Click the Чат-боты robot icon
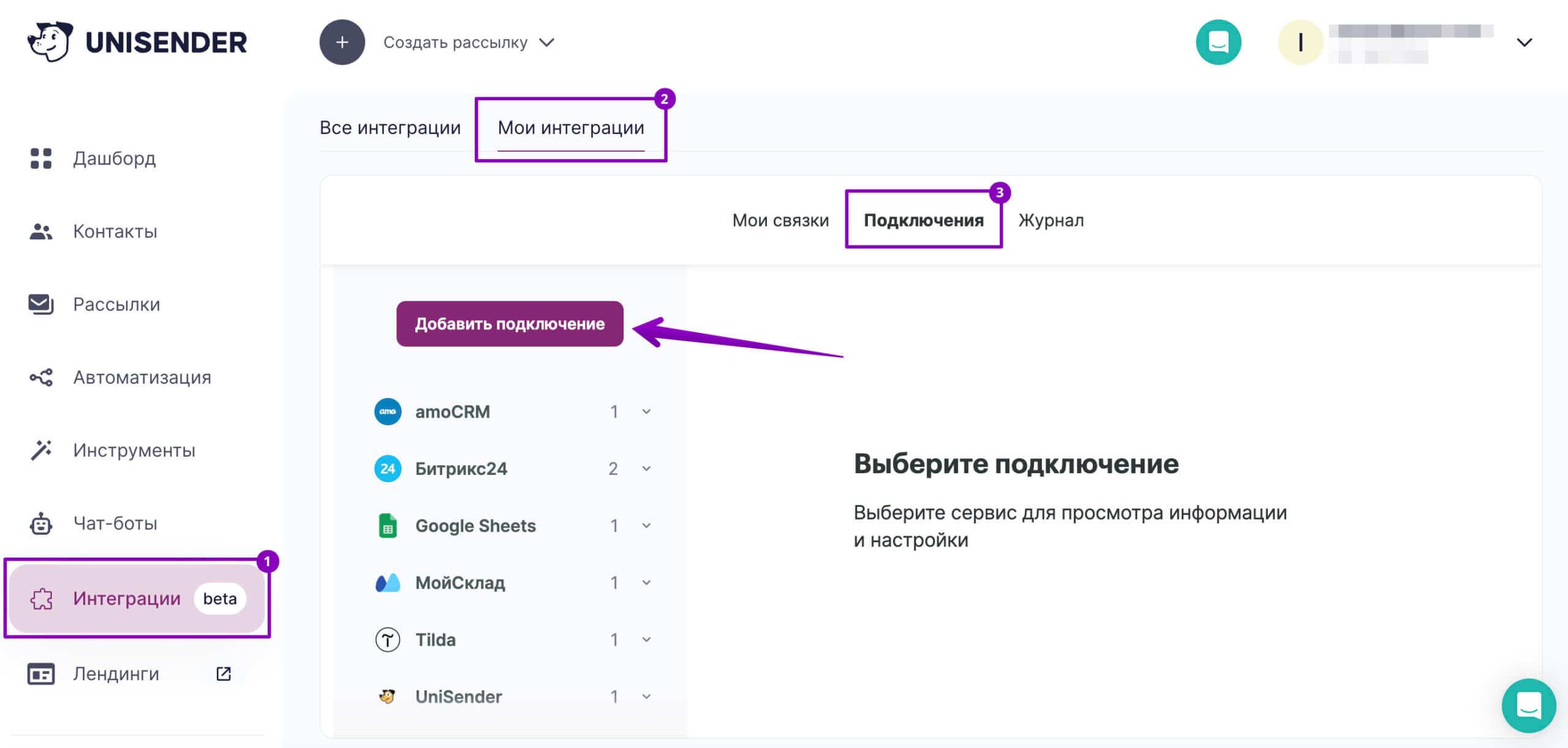This screenshot has width=1568, height=748. [x=41, y=523]
